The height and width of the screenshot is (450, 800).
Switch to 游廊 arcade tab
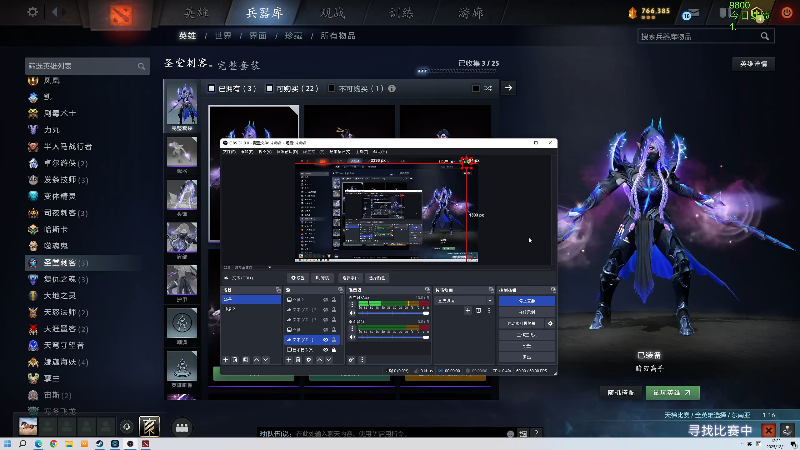coord(470,13)
